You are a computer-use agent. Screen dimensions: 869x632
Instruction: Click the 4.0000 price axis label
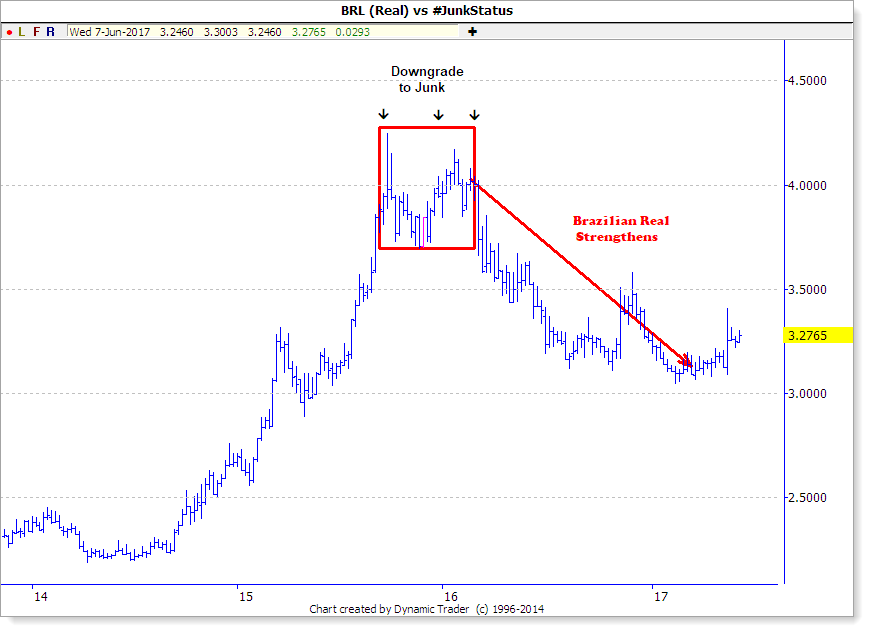click(807, 186)
